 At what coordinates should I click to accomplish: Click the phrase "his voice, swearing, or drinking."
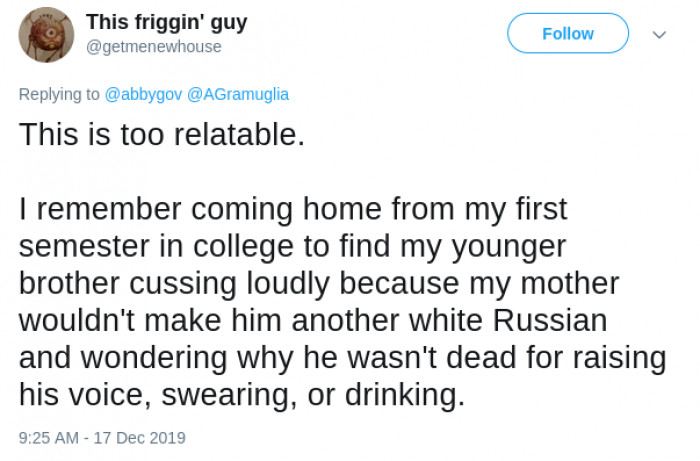point(242,396)
